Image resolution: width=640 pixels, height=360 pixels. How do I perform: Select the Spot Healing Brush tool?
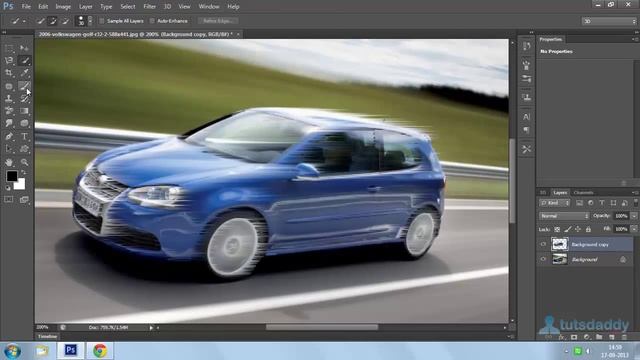click(9, 86)
